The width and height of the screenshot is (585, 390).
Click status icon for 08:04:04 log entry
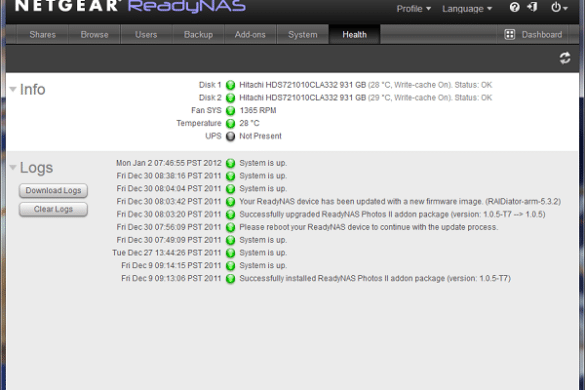[231, 188]
